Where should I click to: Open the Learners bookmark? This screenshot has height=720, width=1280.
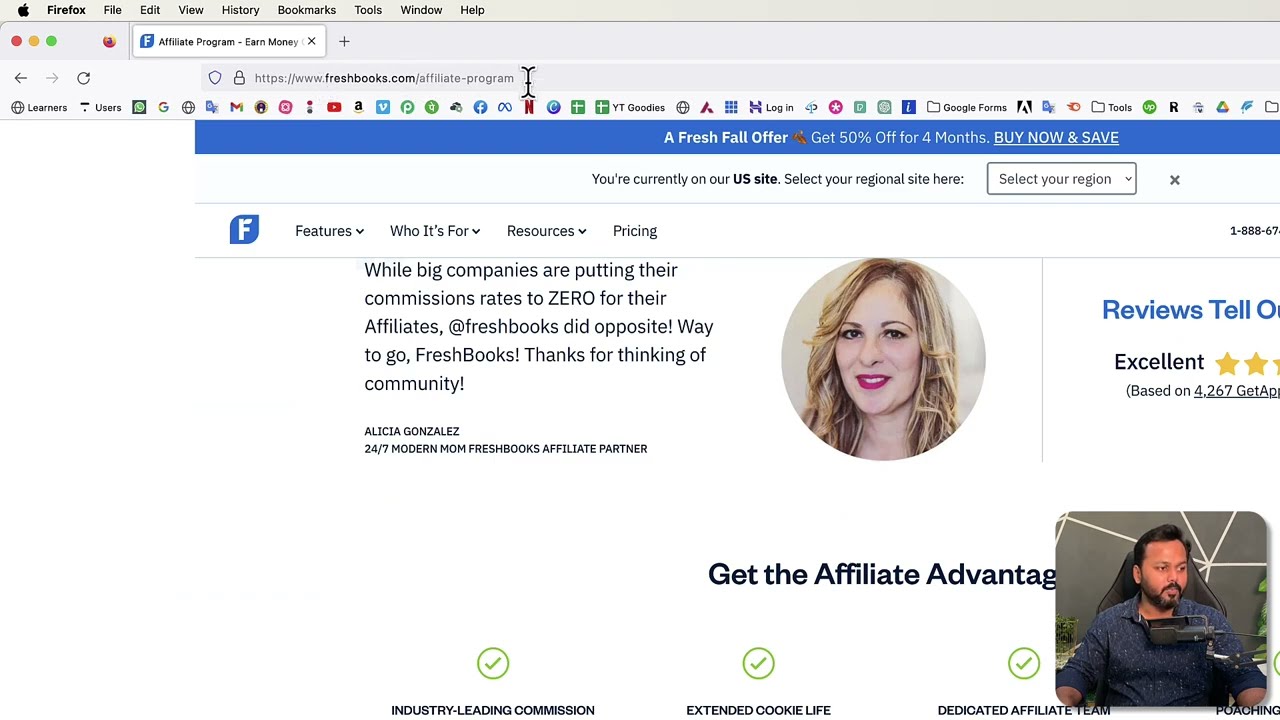click(x=39, y=107)
